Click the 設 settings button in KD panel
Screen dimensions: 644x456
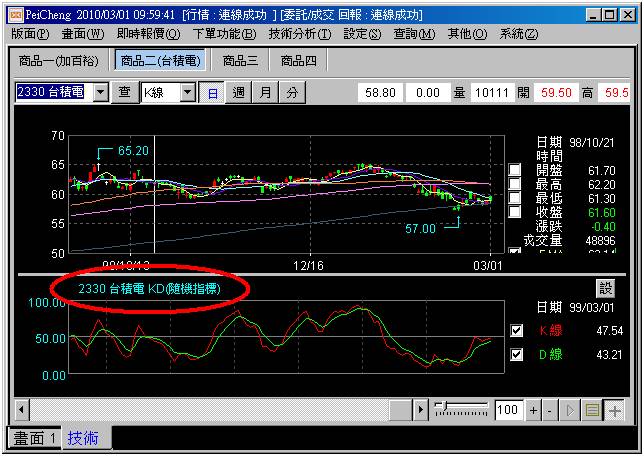click(x=607, y=288)
